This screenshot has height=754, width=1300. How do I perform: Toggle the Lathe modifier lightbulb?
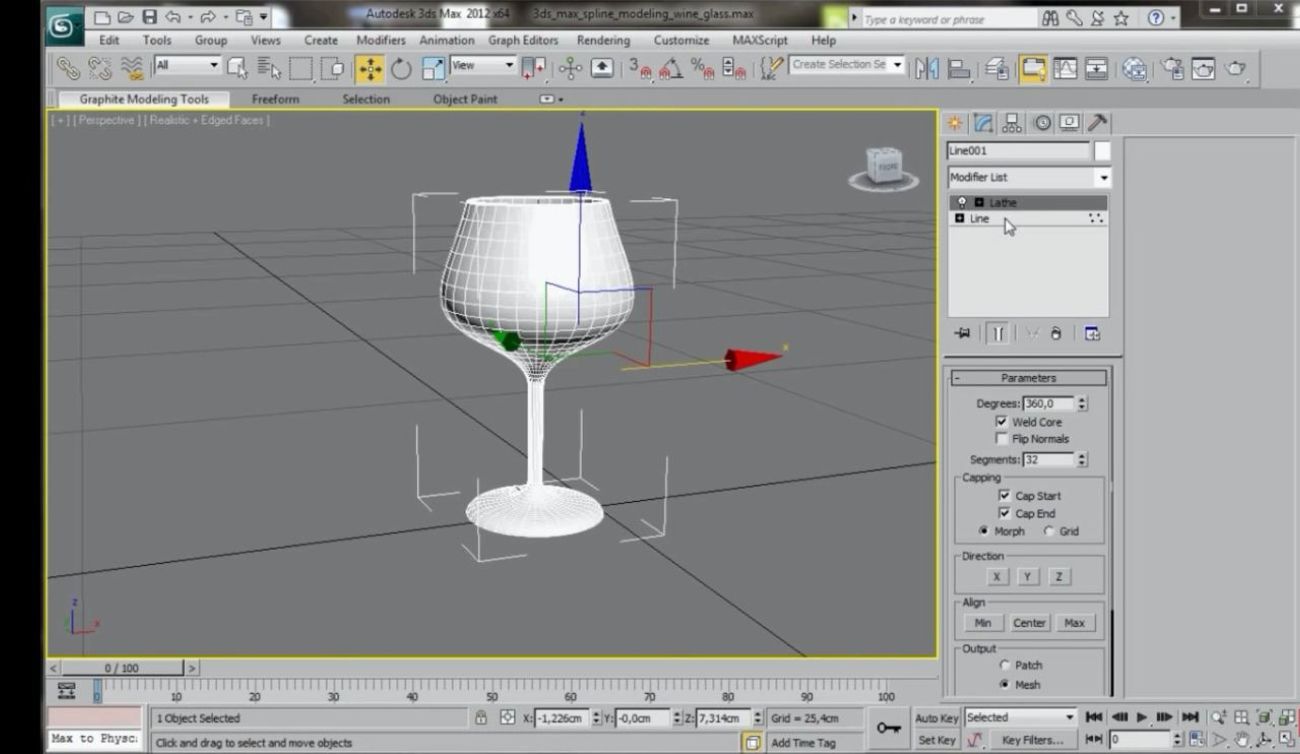(x=962, y=202)
